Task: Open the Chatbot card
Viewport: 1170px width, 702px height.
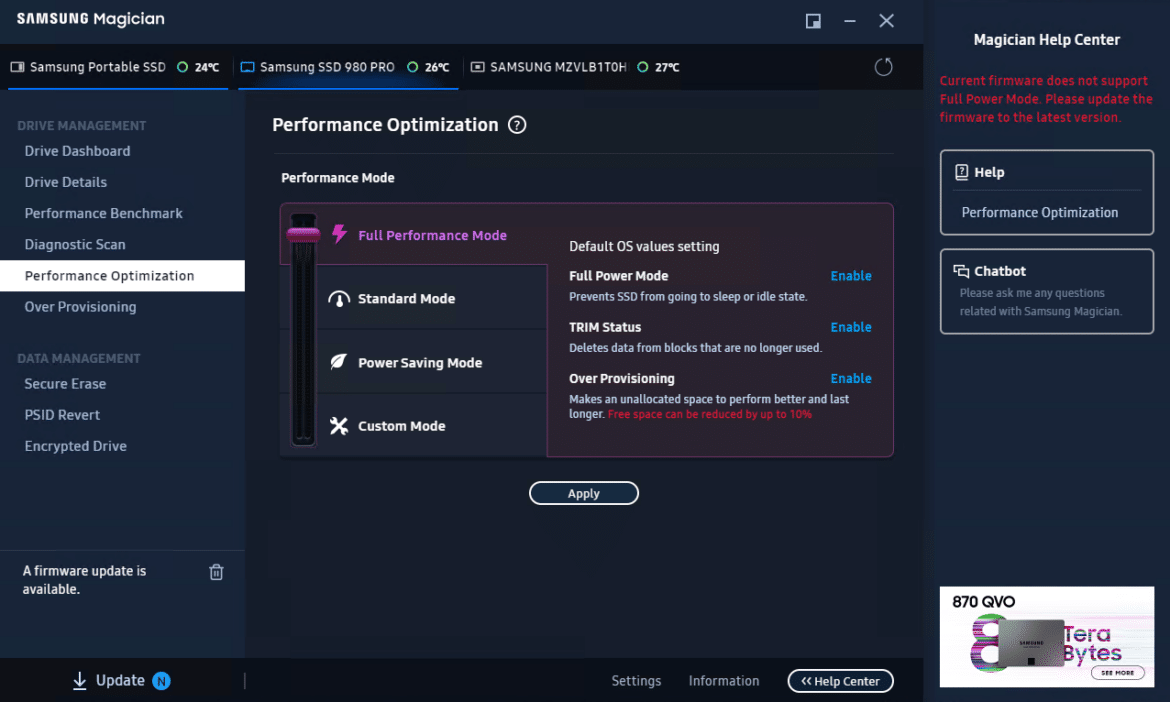Action: (x=1047, y=292)
